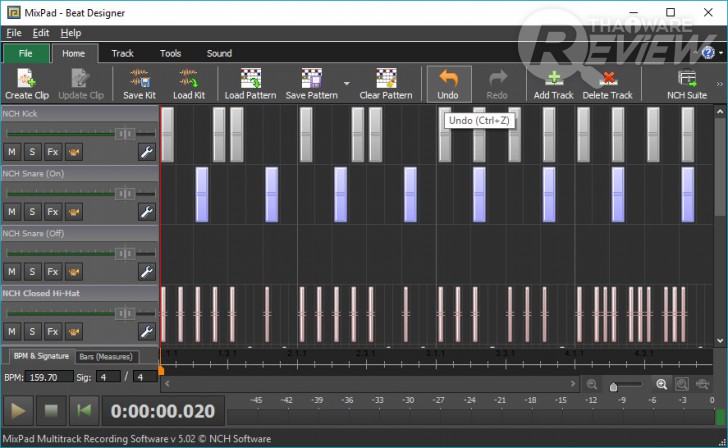Mute the NCH Kick track
Screen dimensions: 728x448
[12, 152]
